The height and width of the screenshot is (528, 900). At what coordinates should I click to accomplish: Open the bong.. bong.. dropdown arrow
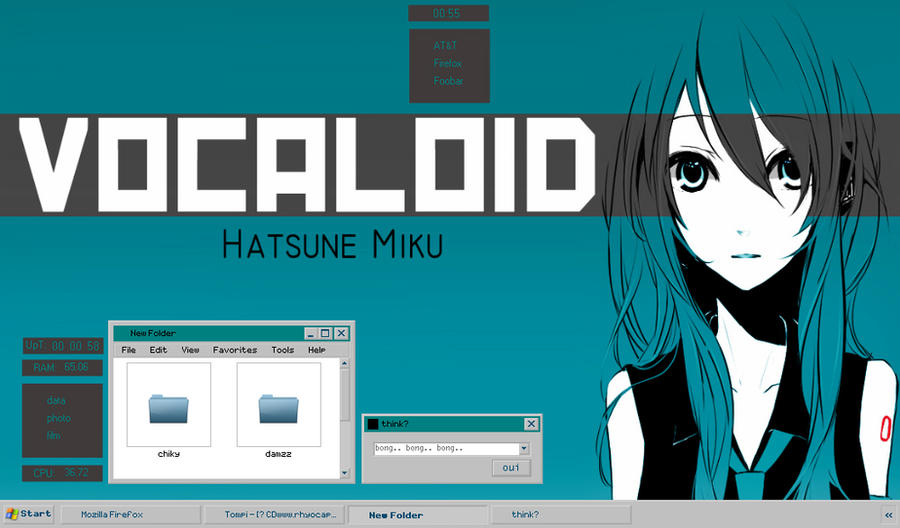point(524,448)
